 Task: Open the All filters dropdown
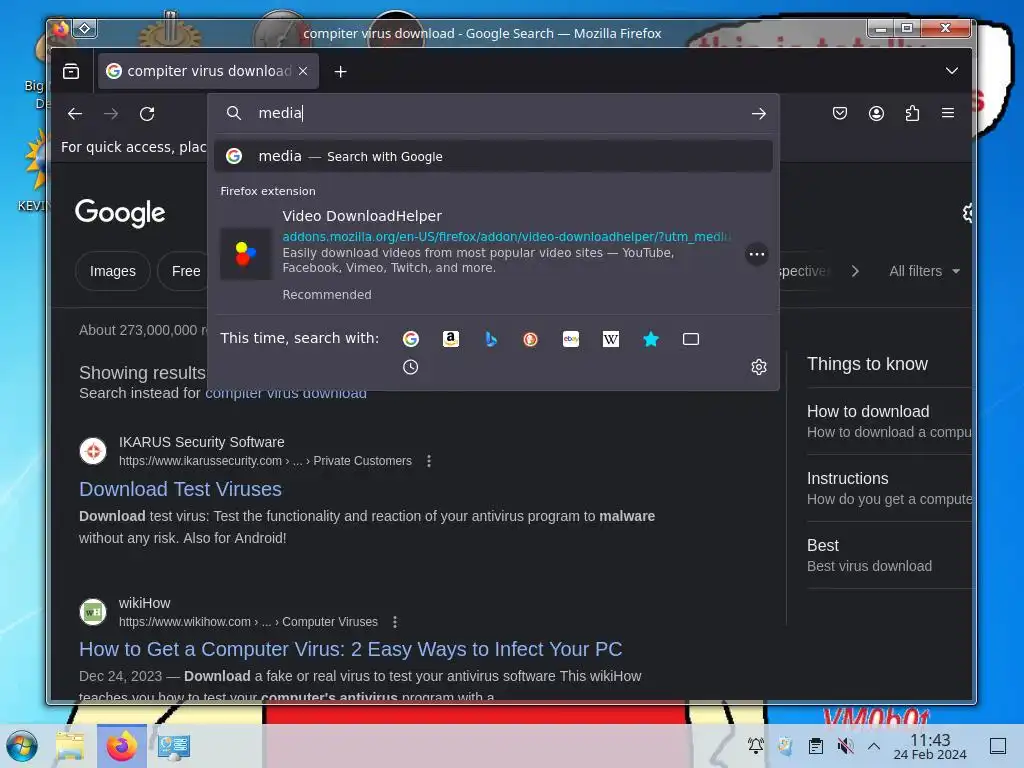click(x=924, y=271)
